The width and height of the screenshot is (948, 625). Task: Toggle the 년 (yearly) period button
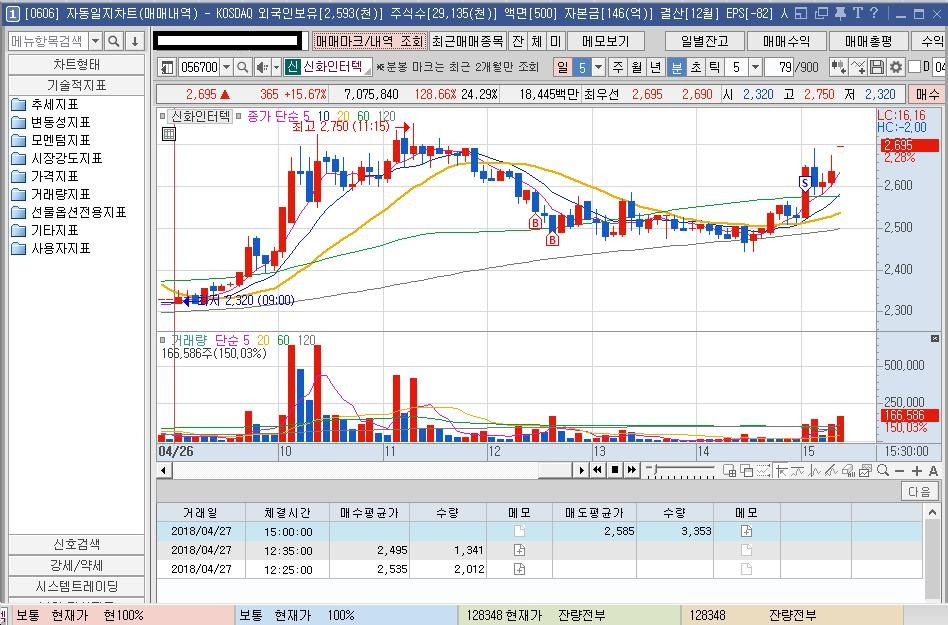click(x=655, y=67)
